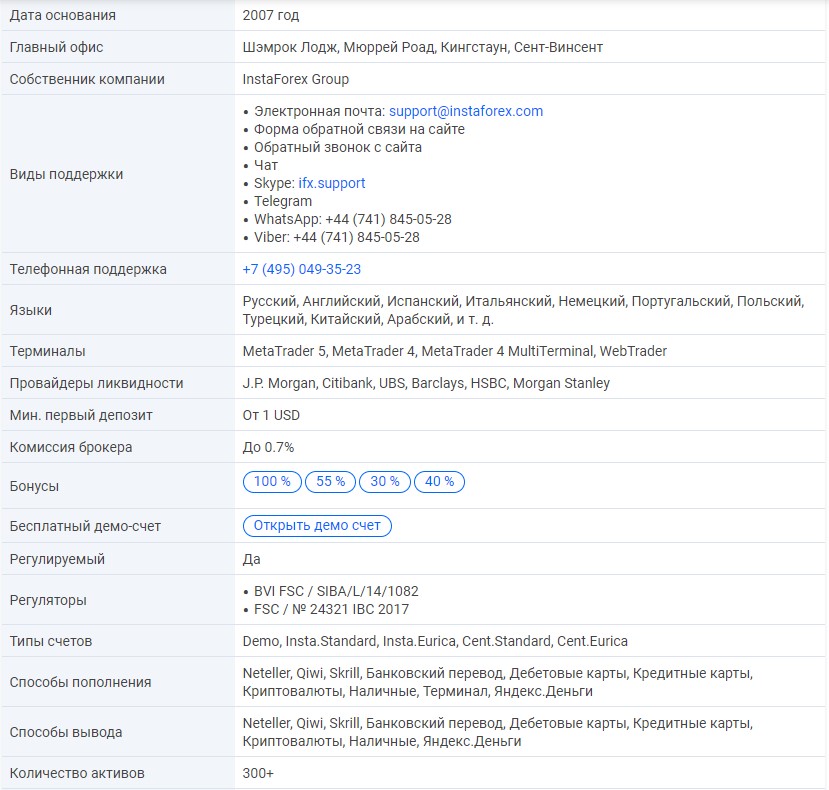
Task: Select the 100 % bonus button
Action: coord(272,482)
